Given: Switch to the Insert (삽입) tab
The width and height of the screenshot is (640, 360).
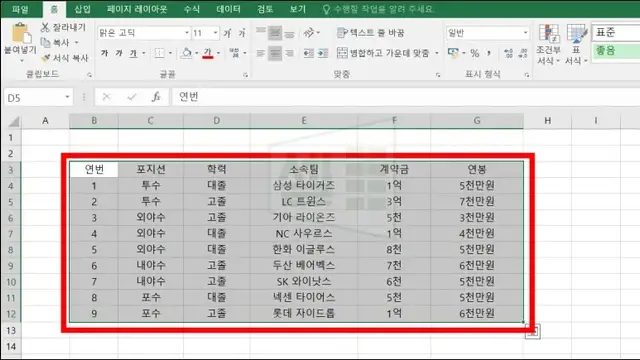Looking at the screenshot, I should click(82, 9).
